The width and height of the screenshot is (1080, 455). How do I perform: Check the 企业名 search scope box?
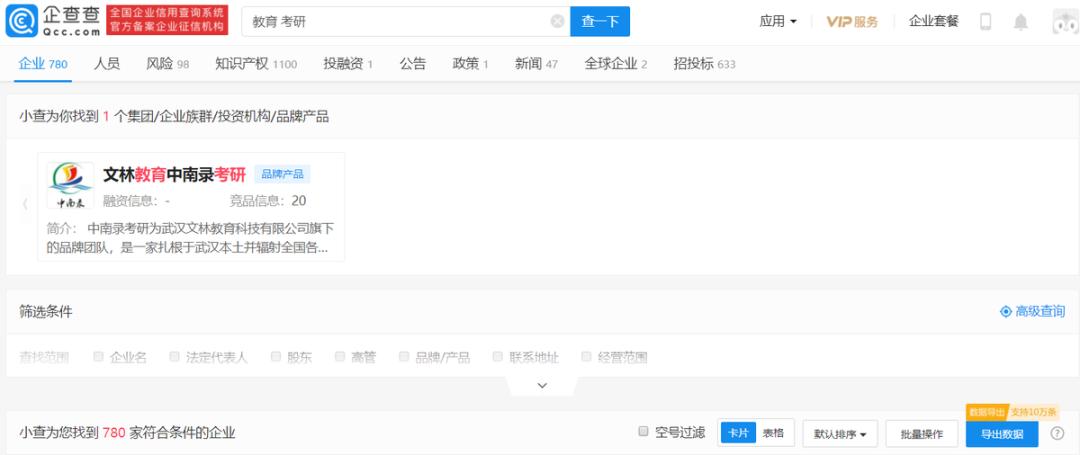pyautogui.click(x=99, y=356)
